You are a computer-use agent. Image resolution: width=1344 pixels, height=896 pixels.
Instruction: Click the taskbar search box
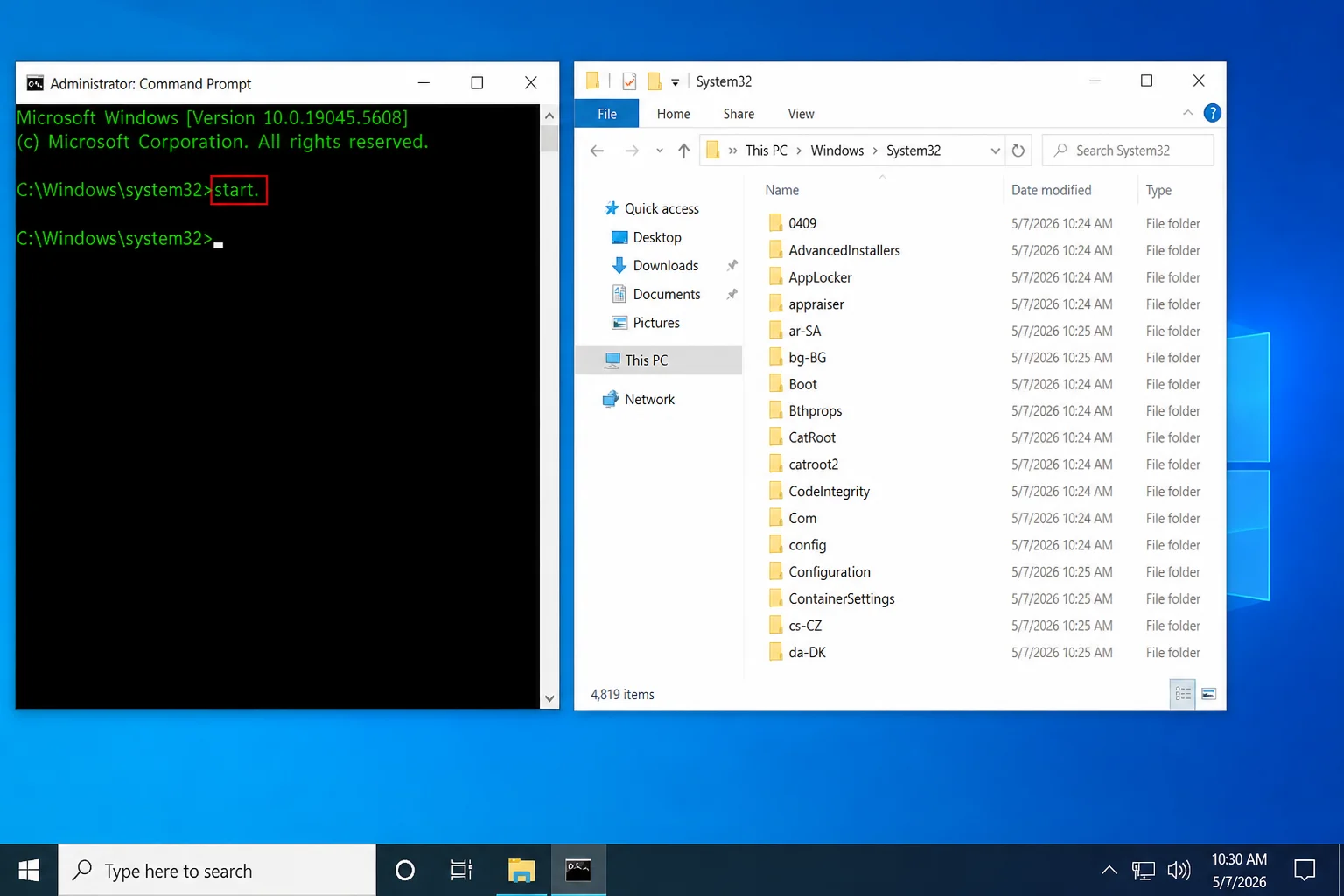217,871
